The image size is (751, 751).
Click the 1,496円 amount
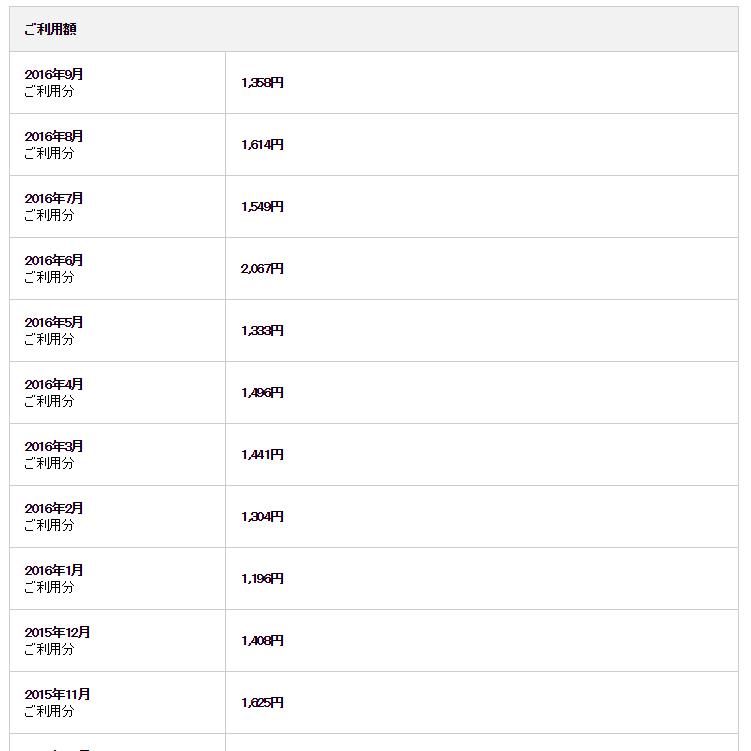point(262,393)
